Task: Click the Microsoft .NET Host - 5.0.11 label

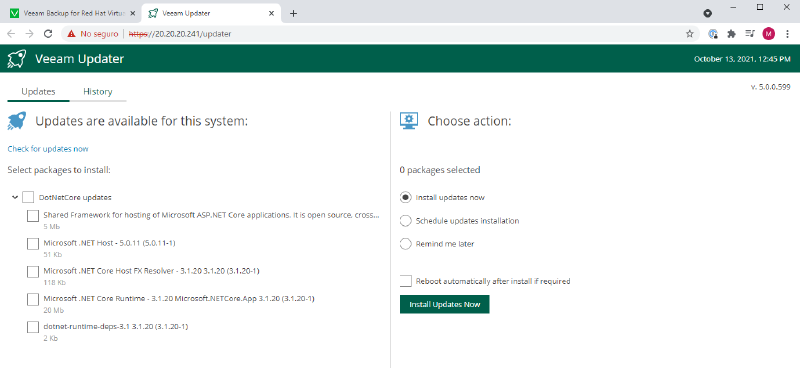Action: click(110, 242)
